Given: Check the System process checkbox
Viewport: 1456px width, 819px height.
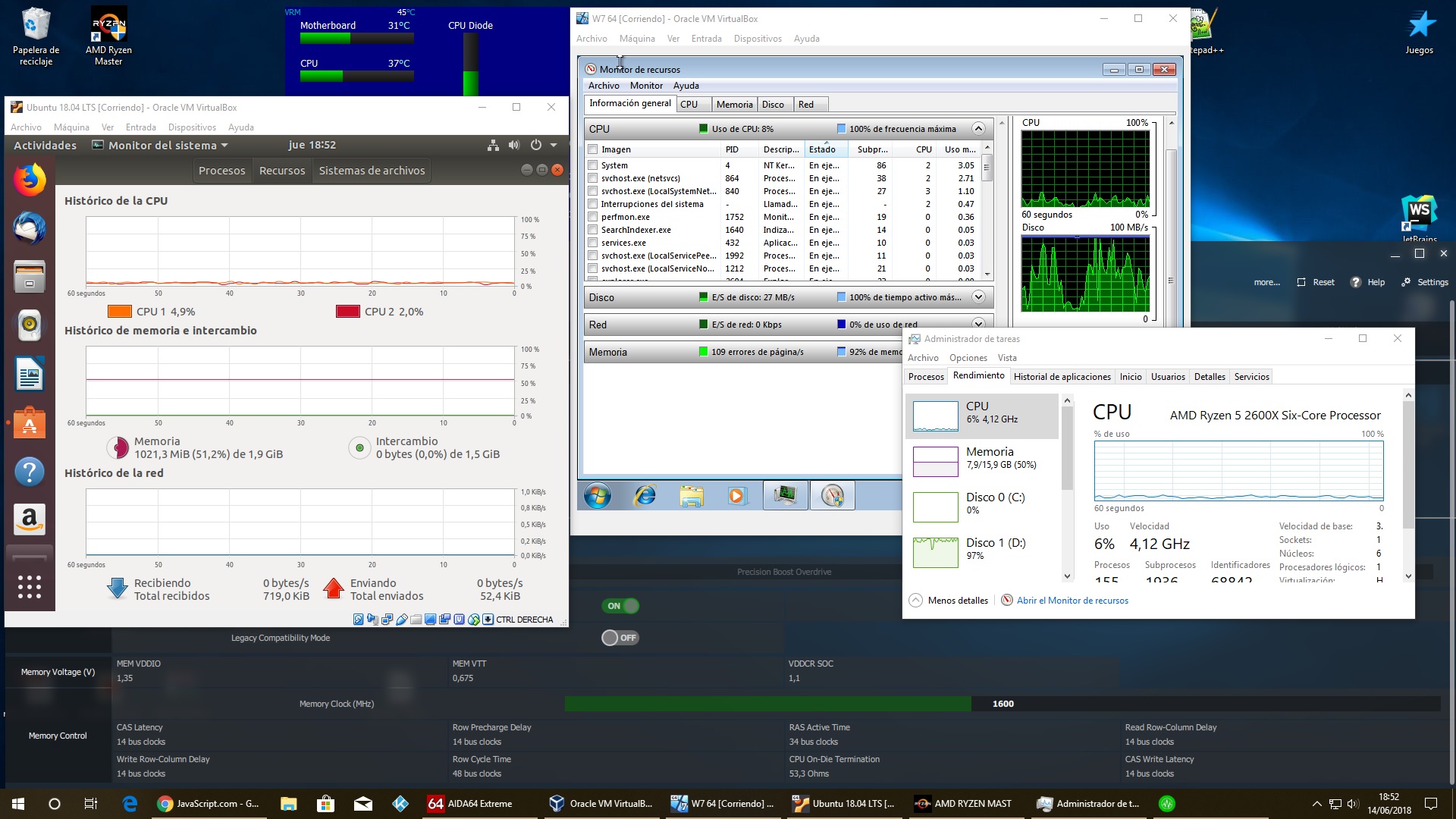Looking at the screenshot, I should coord(593,165).
